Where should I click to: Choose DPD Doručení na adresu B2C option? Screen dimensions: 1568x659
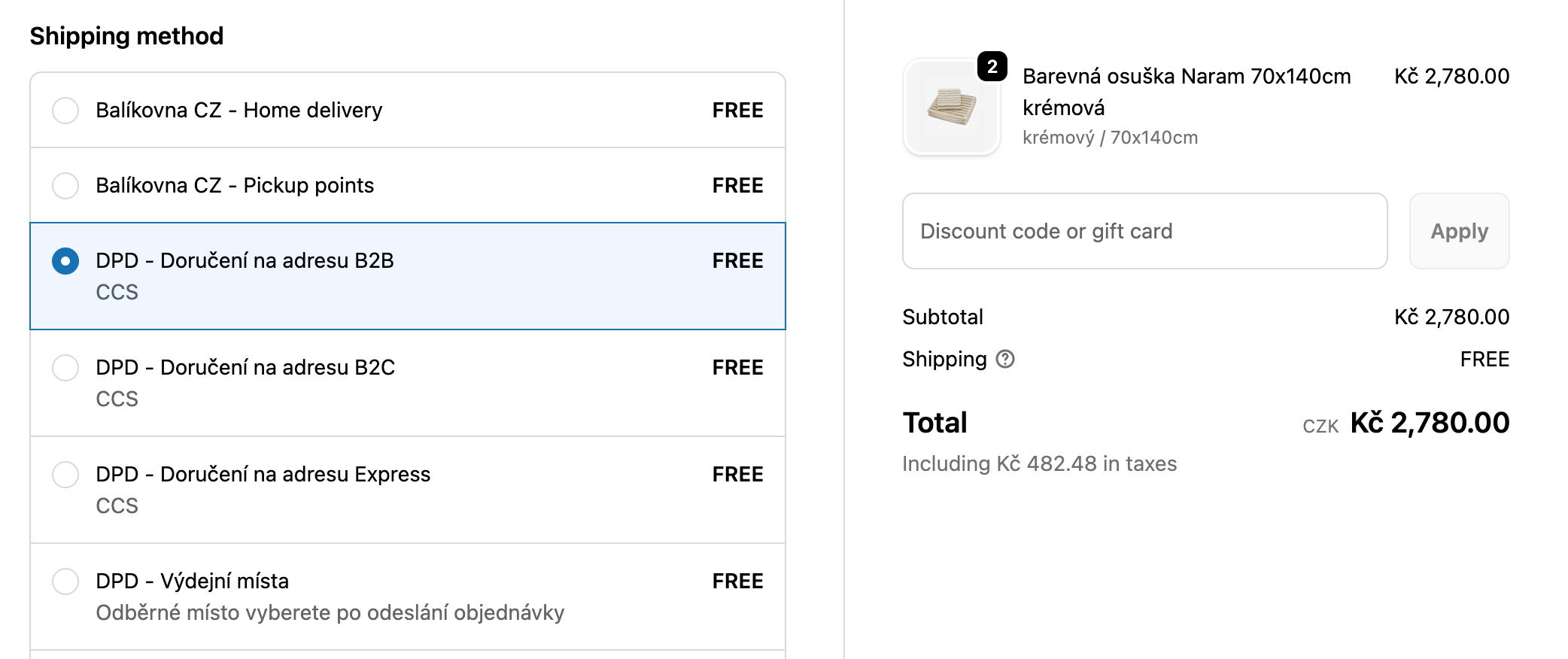point(65,368)
